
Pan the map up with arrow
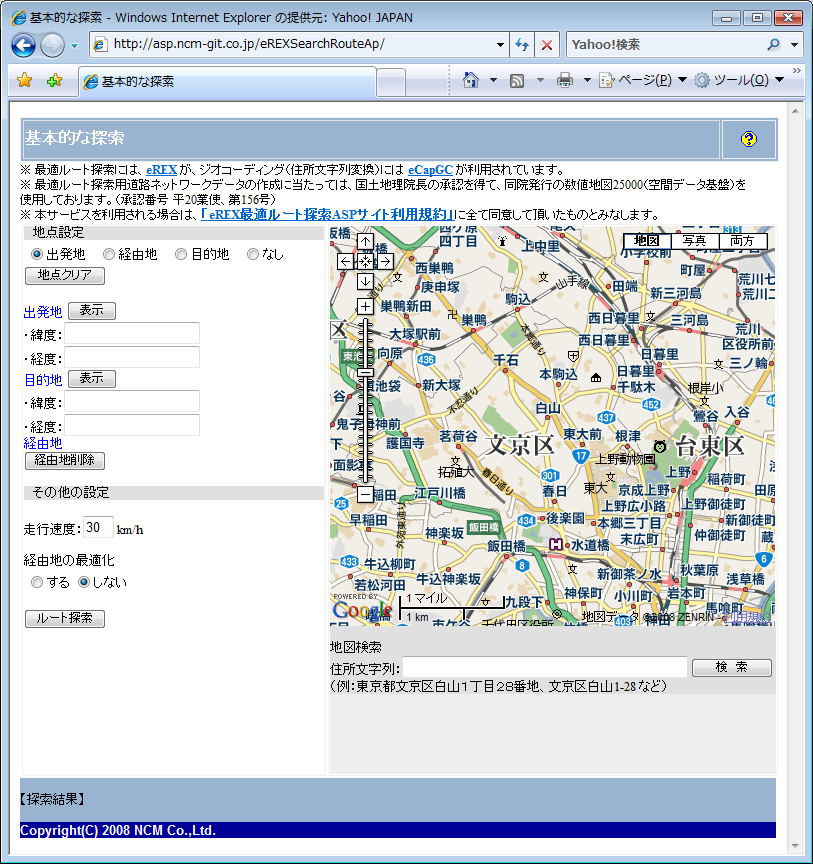[365, 241]
